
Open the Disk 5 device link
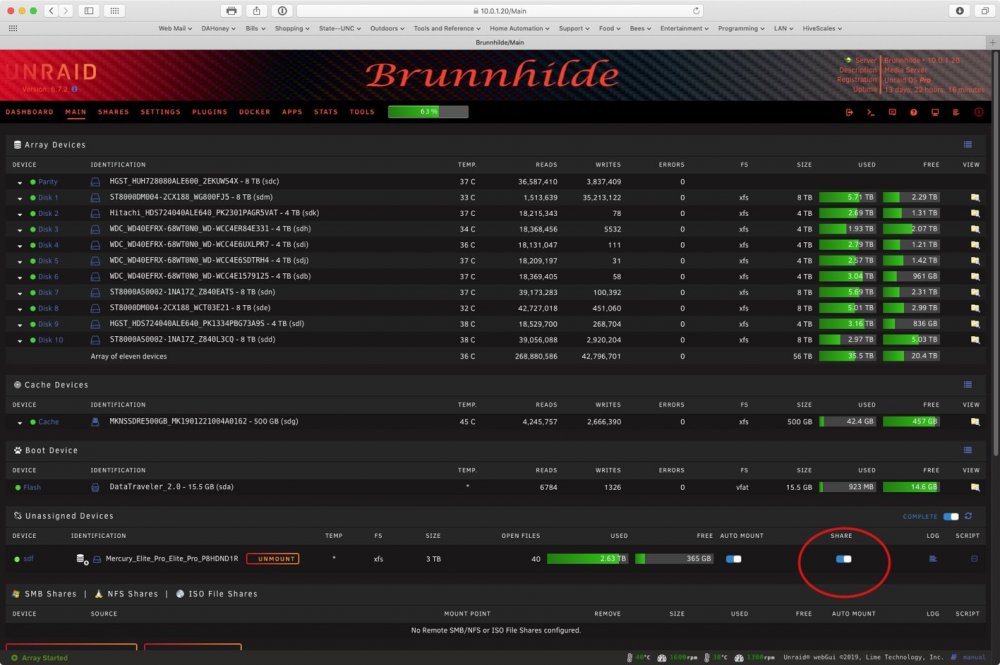(48, 261)
